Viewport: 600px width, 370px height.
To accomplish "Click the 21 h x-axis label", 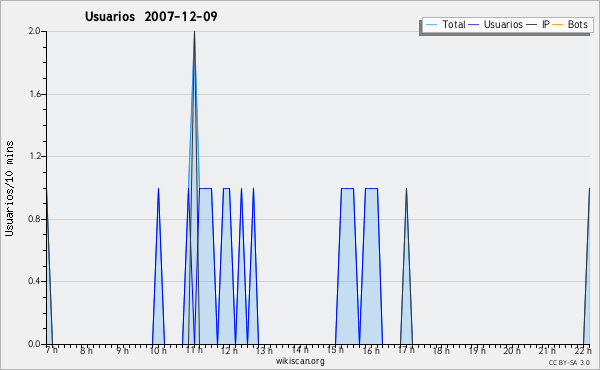I will point(547,350).
